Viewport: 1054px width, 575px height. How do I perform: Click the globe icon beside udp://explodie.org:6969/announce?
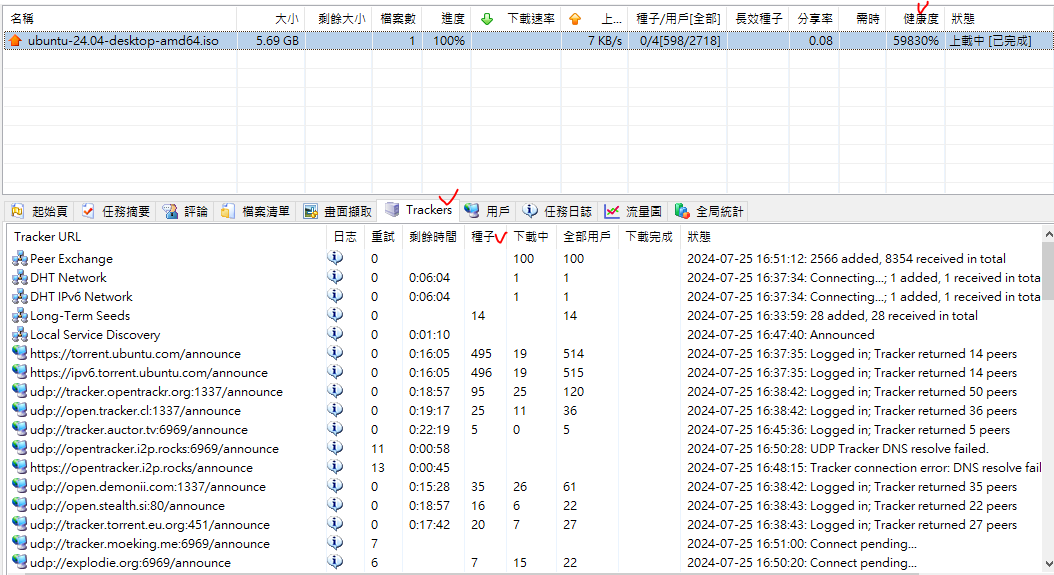pos(20,562)
